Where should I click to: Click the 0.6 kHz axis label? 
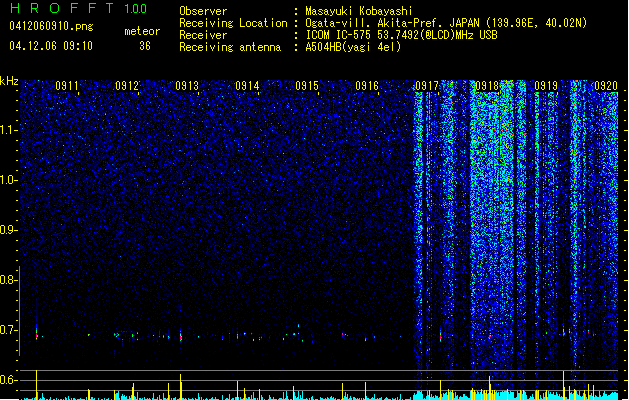[x=9, y=380]
